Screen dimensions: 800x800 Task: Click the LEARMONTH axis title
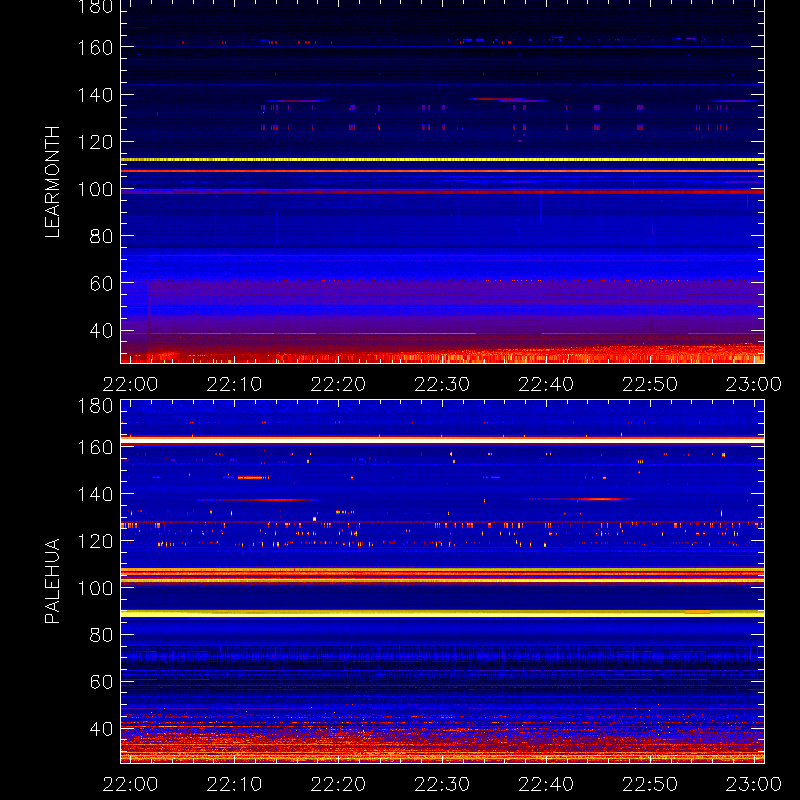coord(53,182)
